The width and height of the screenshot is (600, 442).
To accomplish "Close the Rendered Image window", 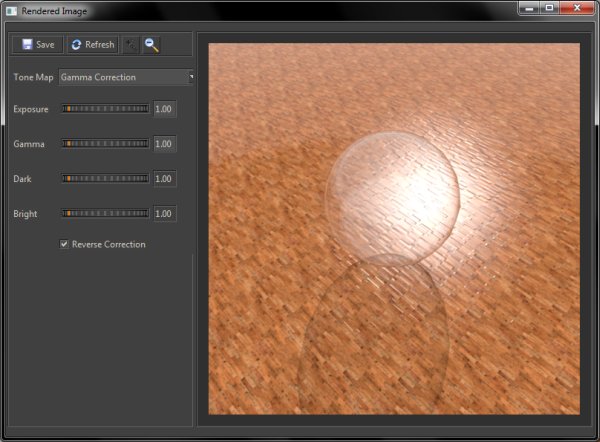I will pos(577,8).
